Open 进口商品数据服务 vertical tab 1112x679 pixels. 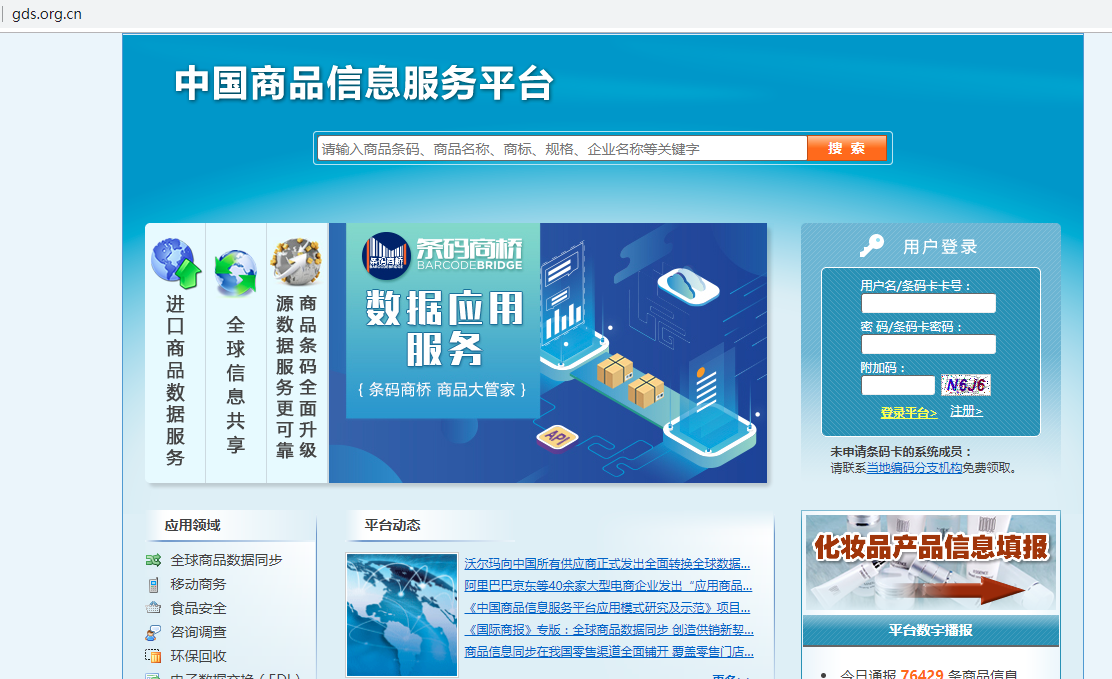click(175, 353)
